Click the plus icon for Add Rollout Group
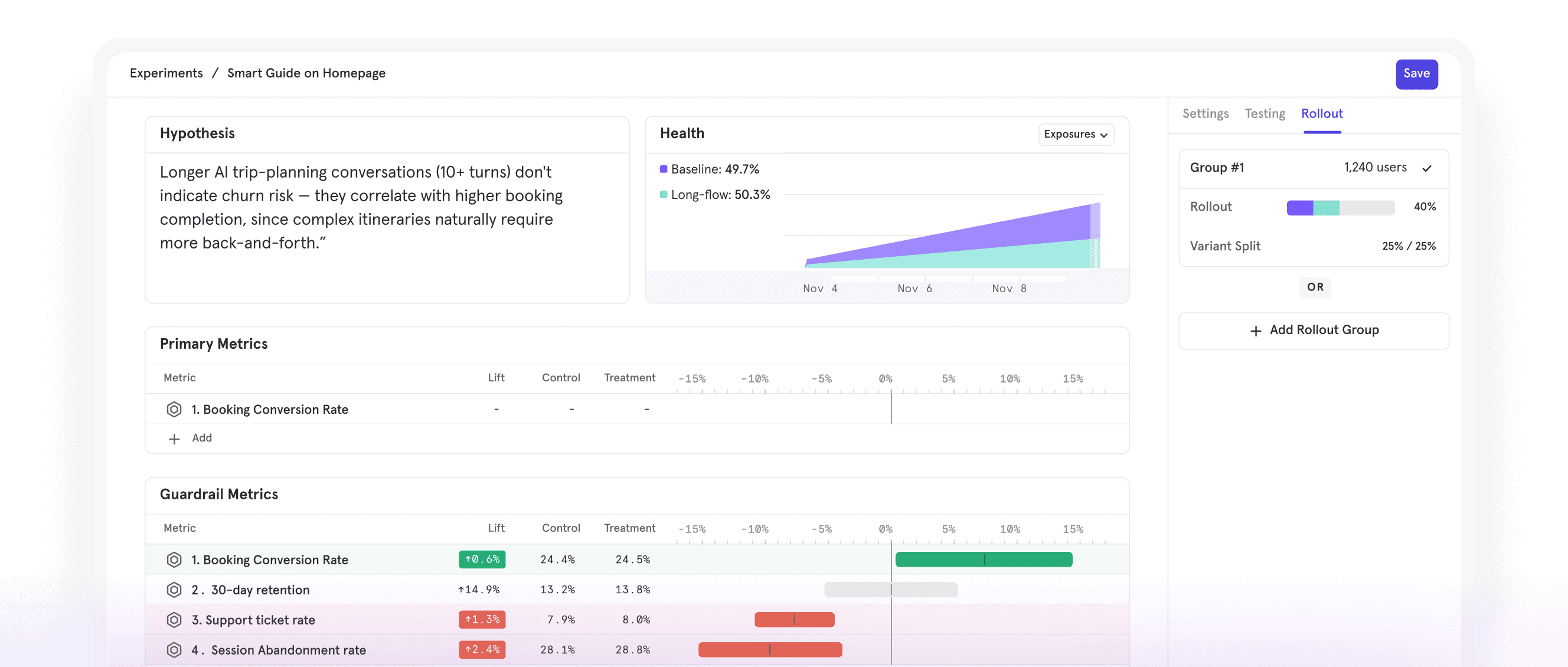Image resolution: width=1568 pixels, height=667 pixels. tap(1256, 331)
